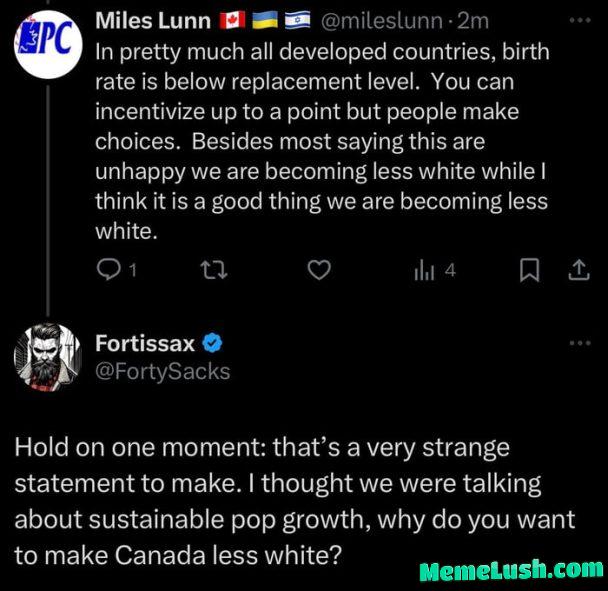
Task: Click Fortissax's blue verified badge
Action: click(213, 344)
